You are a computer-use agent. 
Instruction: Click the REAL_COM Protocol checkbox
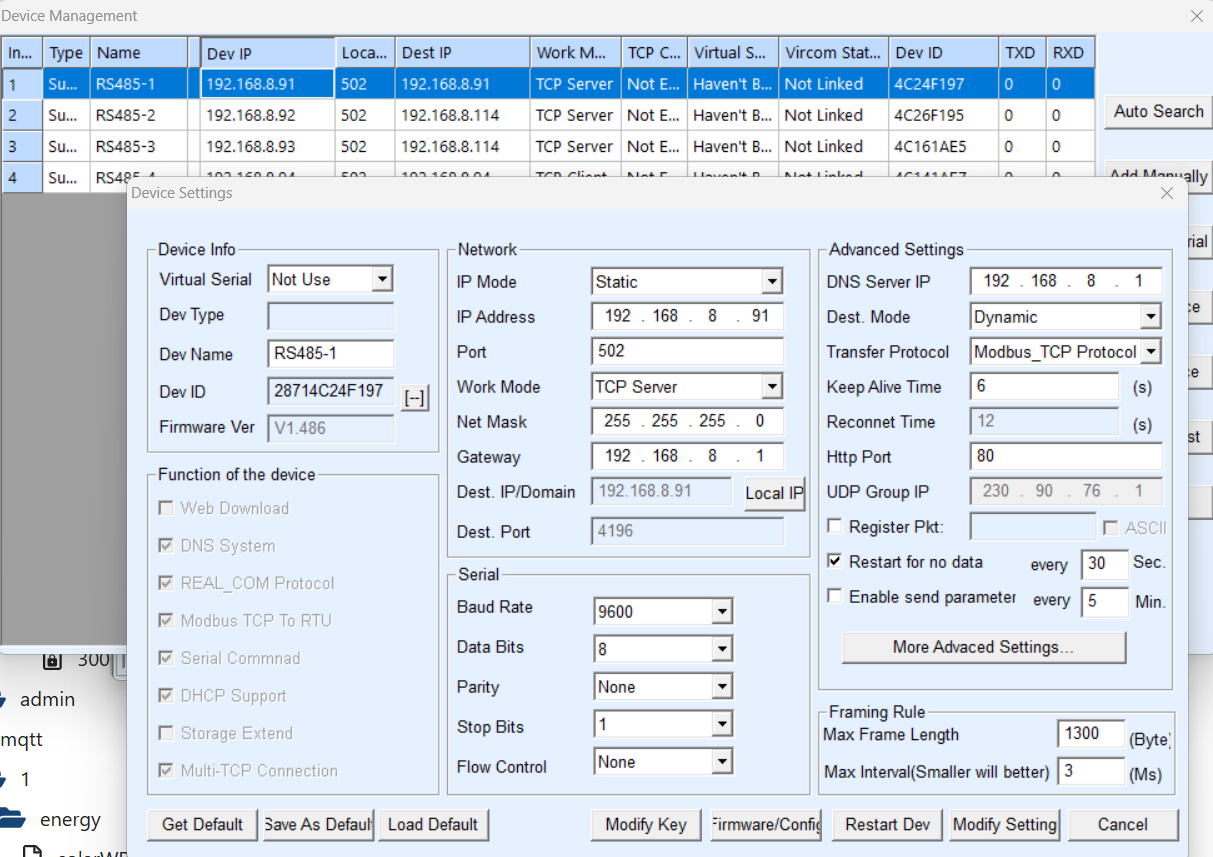tap(166, 583)
